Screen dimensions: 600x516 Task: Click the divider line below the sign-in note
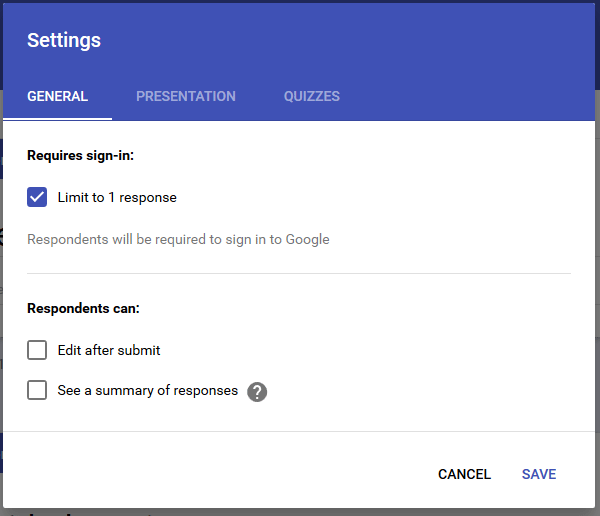(299, 273)
